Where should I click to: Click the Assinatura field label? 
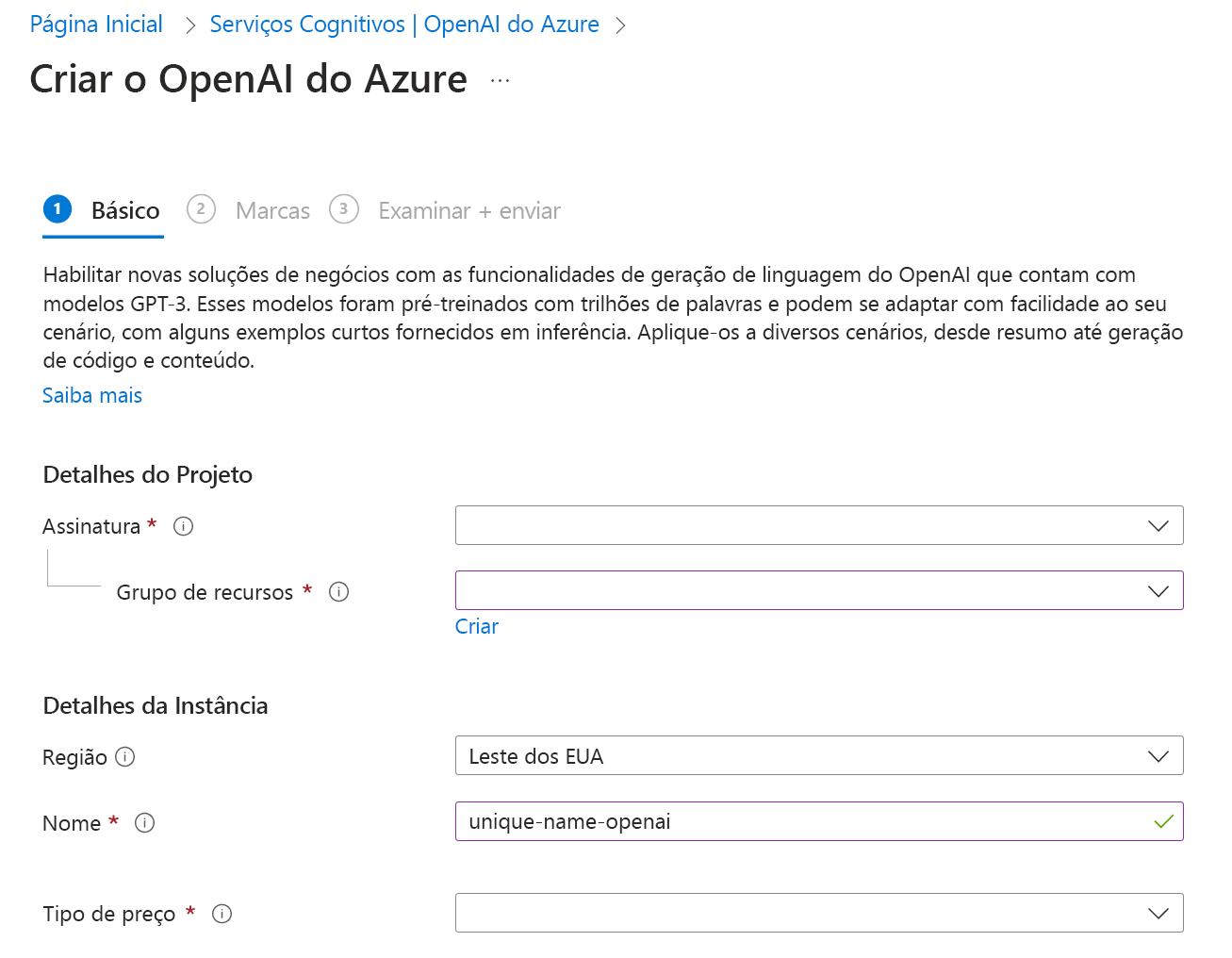tap(91, 526)
